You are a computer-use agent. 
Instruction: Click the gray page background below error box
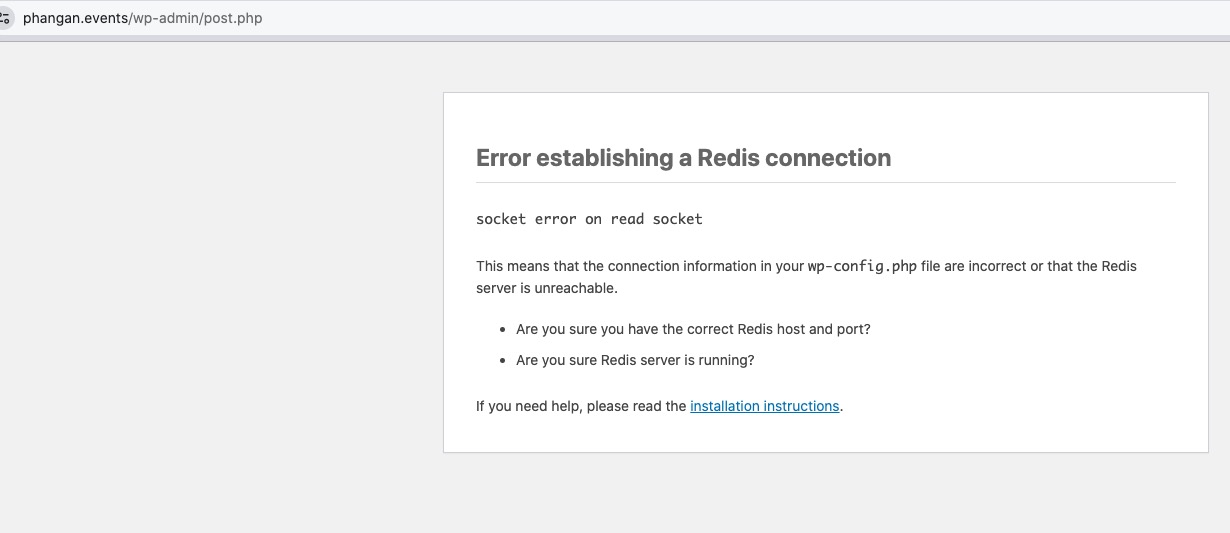(x=826, y=493)
